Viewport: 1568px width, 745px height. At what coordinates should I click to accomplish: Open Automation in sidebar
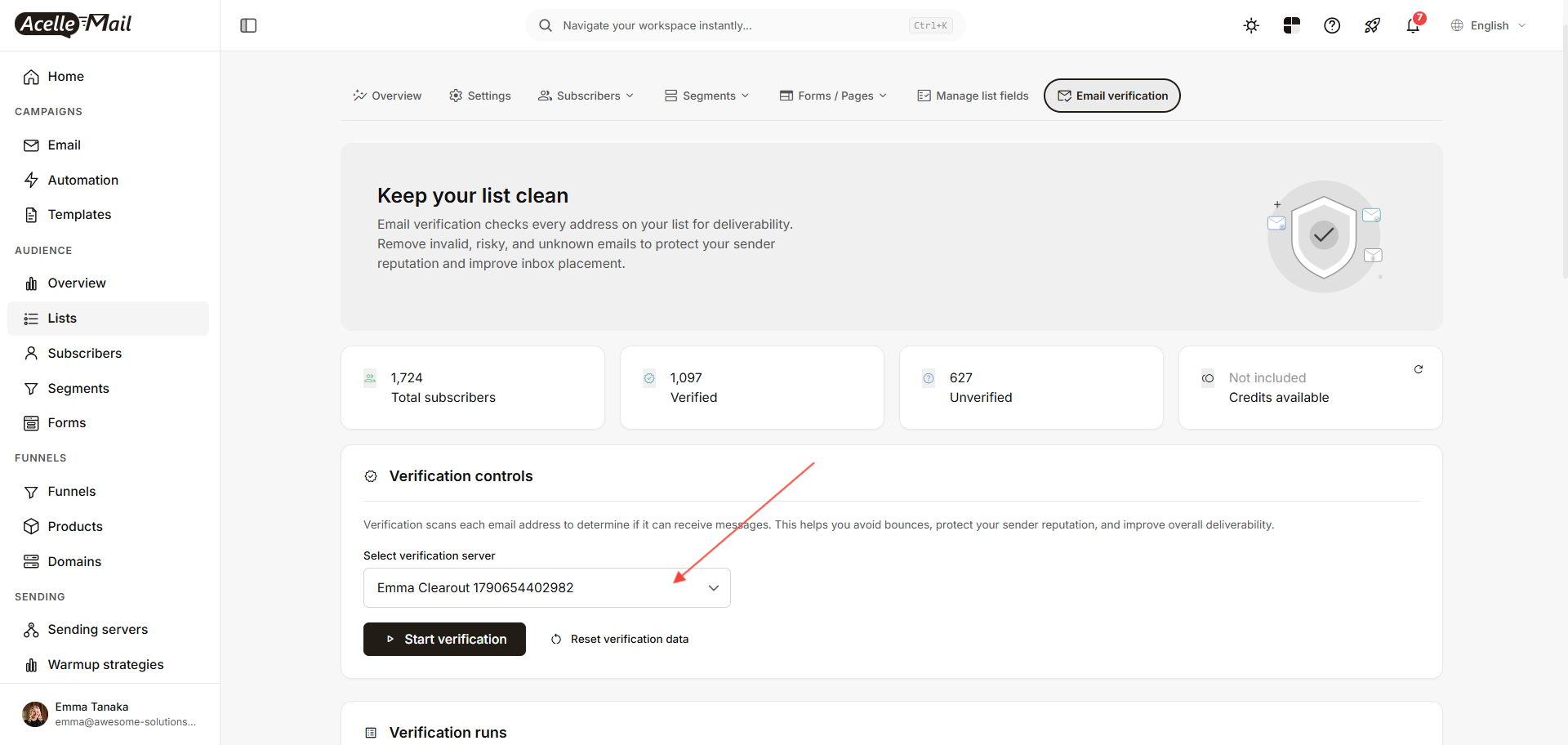pos(108,180)
